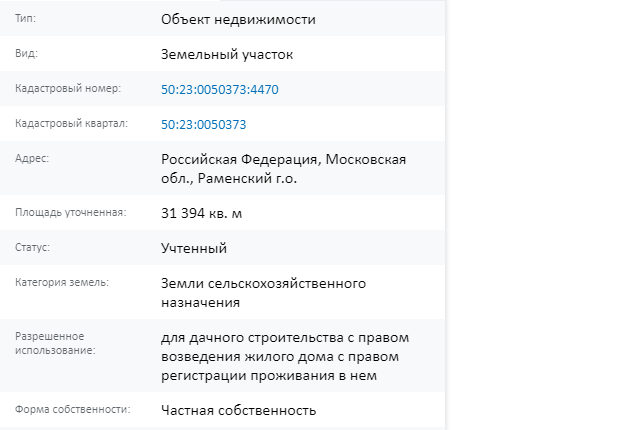Click the 'Статус:' field label

point(32,248)
